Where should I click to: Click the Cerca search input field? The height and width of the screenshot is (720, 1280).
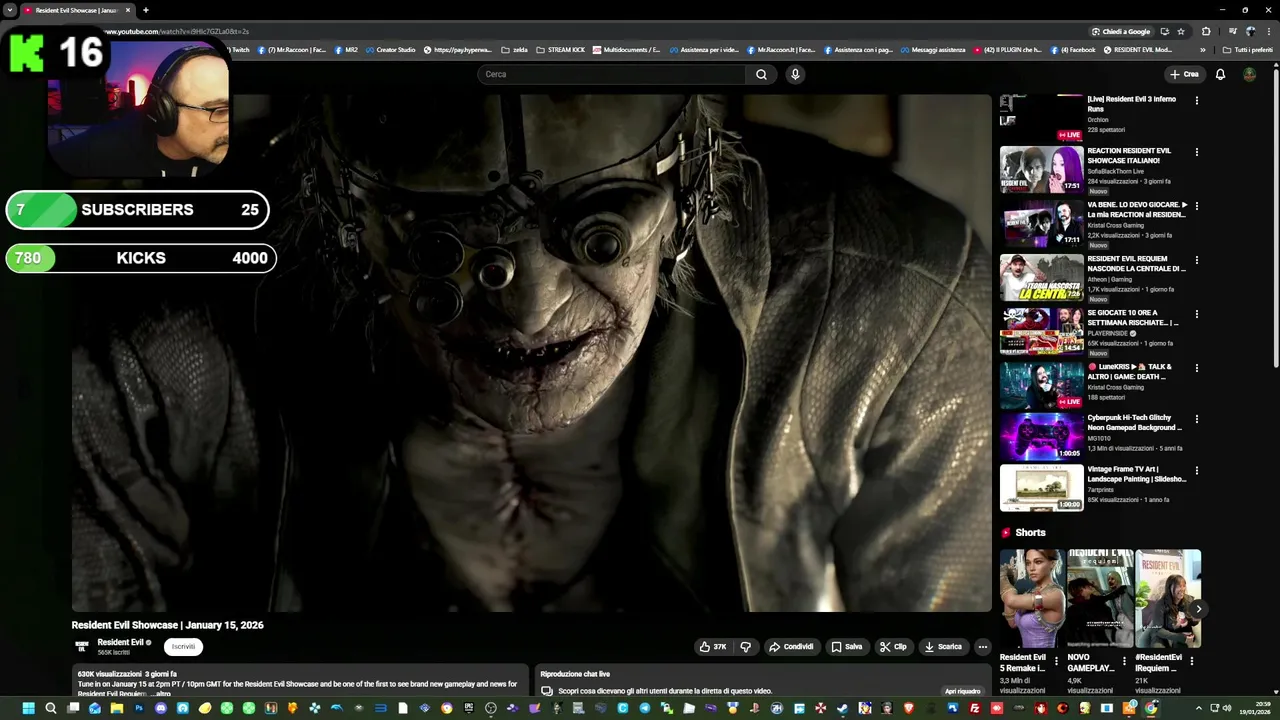click(610, 74)
